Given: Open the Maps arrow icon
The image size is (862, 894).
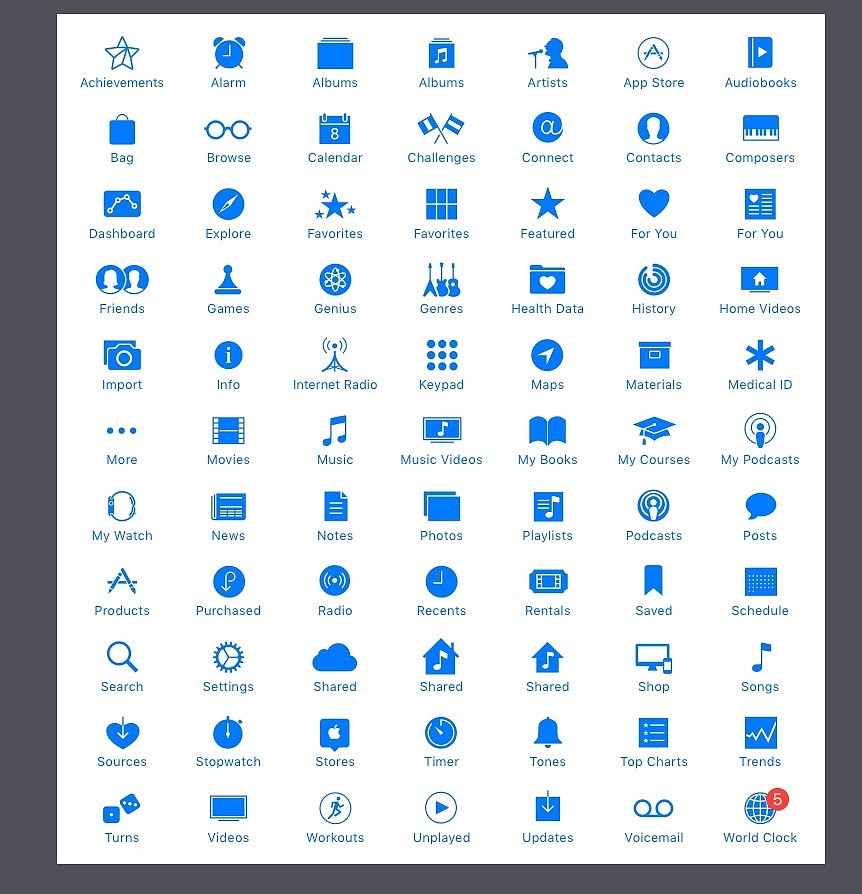Looking at the screenshot, I should point(547,355).
